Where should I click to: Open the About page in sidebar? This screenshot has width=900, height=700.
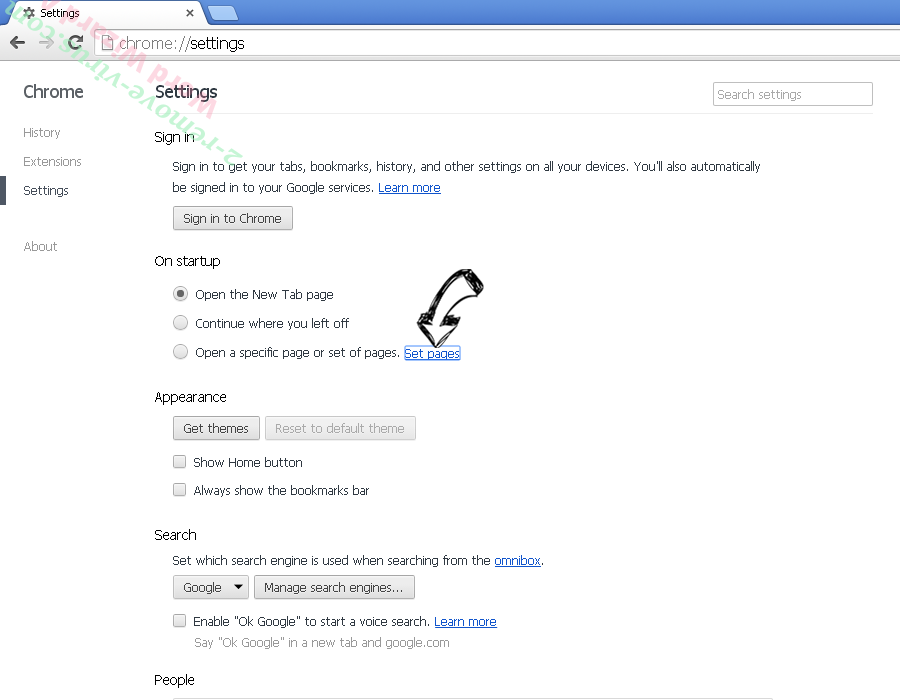40,246
